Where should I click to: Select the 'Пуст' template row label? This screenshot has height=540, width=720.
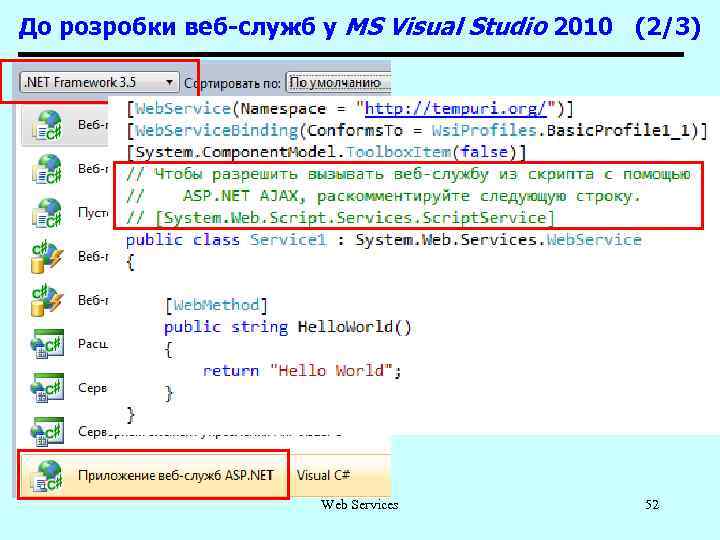pyautogui.click(x=93, y=213)
